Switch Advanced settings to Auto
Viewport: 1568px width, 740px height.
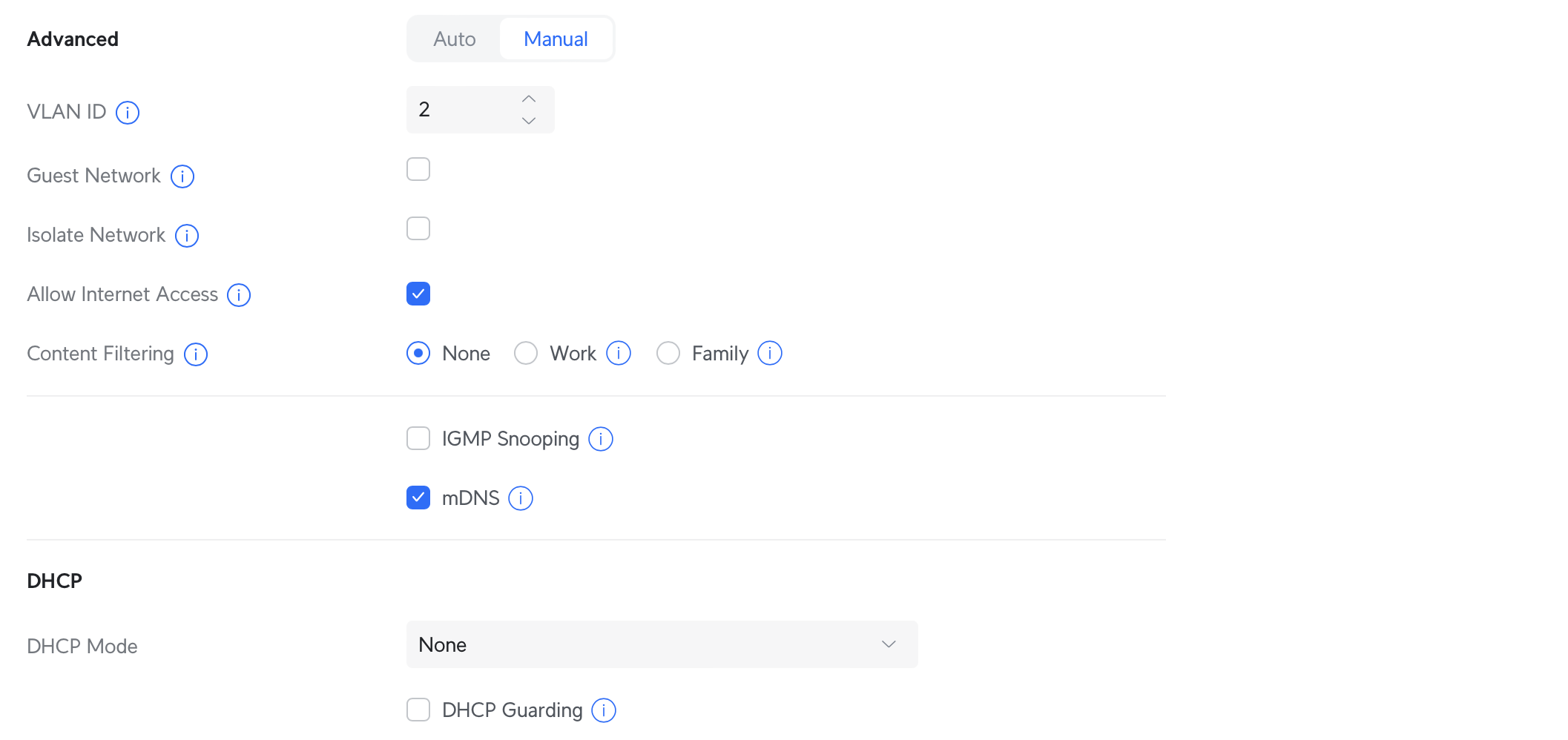(x=455, y=39)
